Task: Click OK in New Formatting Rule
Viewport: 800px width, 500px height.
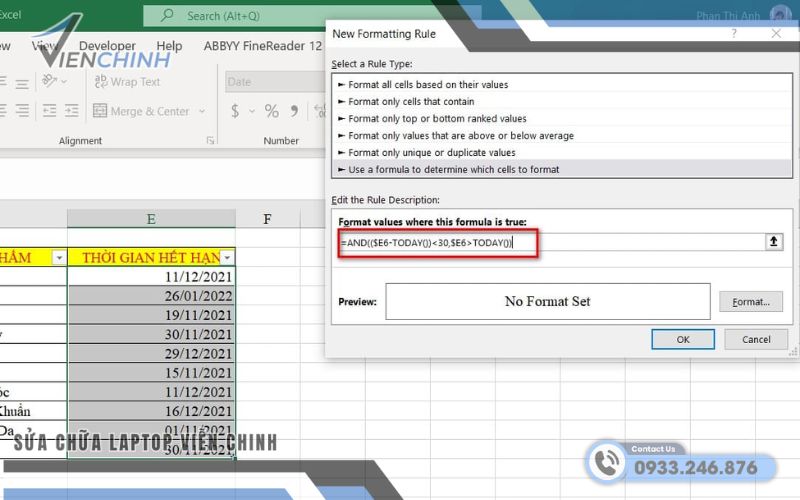Action: [x=683, y=339]
